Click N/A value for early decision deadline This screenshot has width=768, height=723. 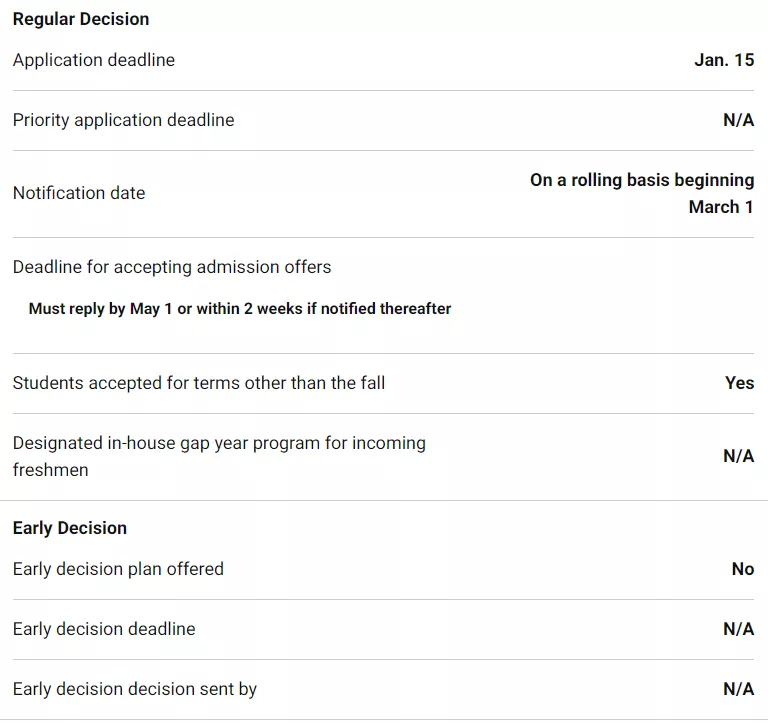point(738,629)
